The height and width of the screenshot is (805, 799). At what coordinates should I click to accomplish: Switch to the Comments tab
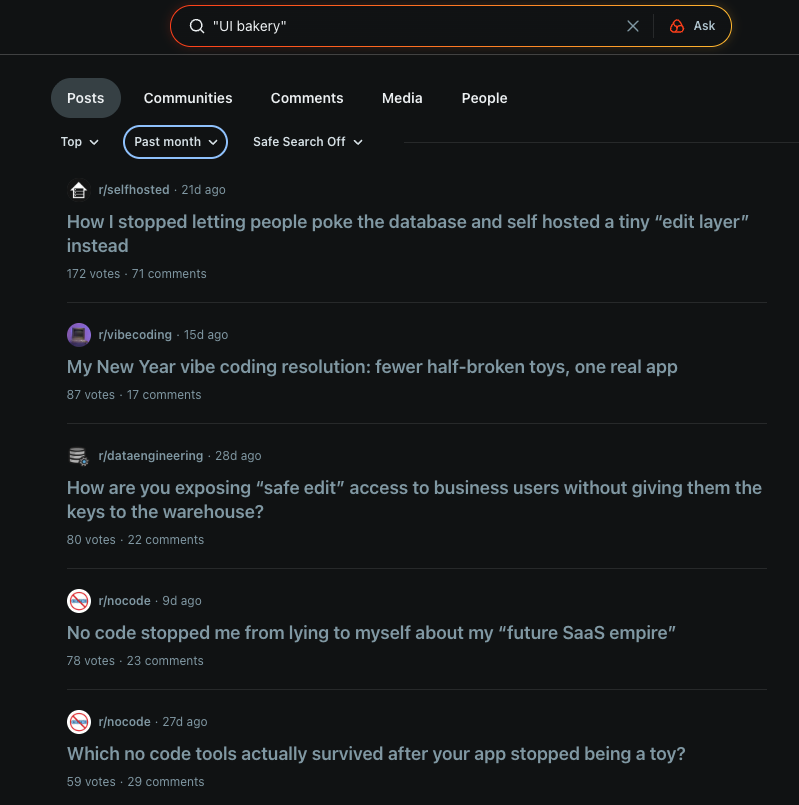(306, 98)
